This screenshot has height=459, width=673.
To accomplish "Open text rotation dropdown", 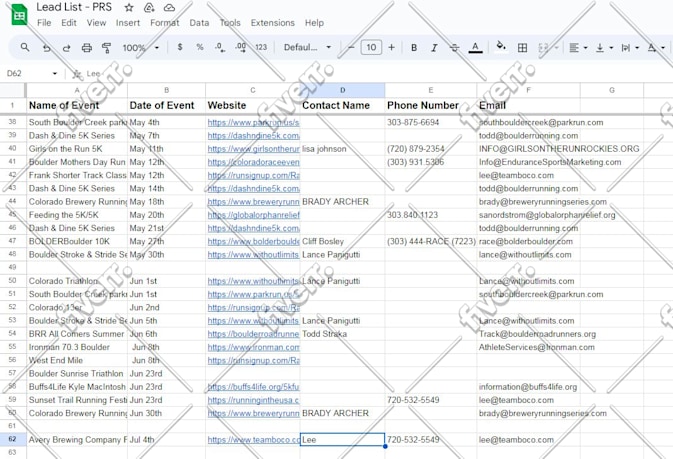I will (x=656, y=48).
